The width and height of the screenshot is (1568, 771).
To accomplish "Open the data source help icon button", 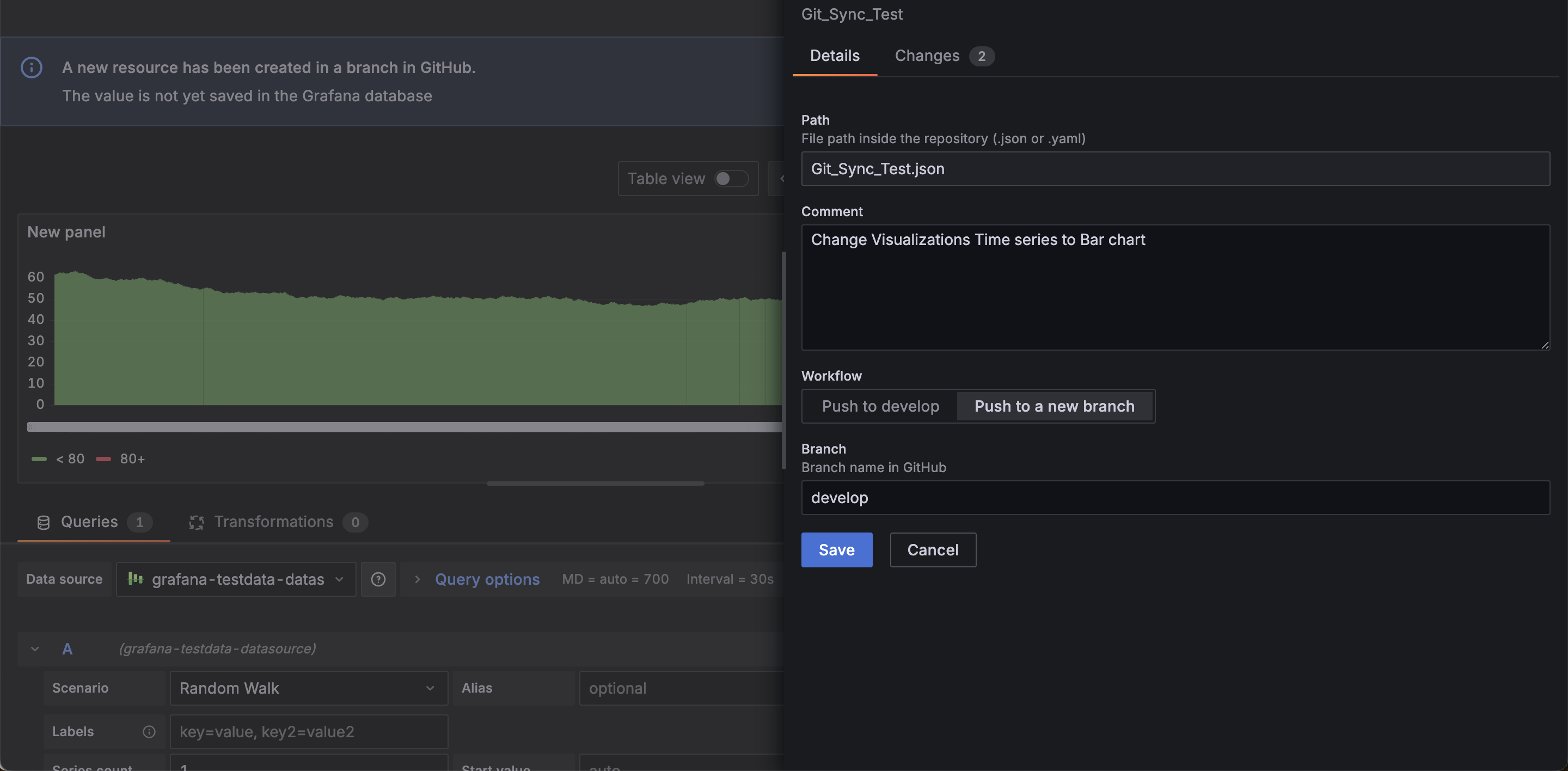I will tap(378, 579).
